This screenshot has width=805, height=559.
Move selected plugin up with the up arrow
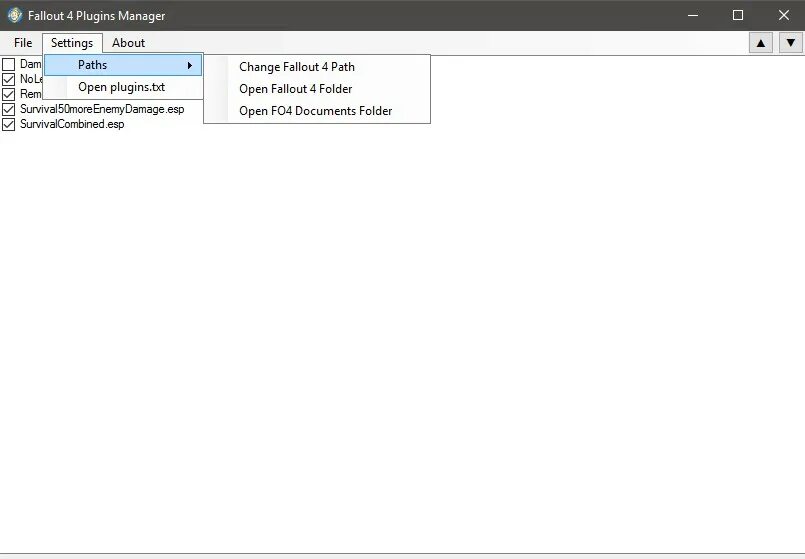[x=761, y=43]
